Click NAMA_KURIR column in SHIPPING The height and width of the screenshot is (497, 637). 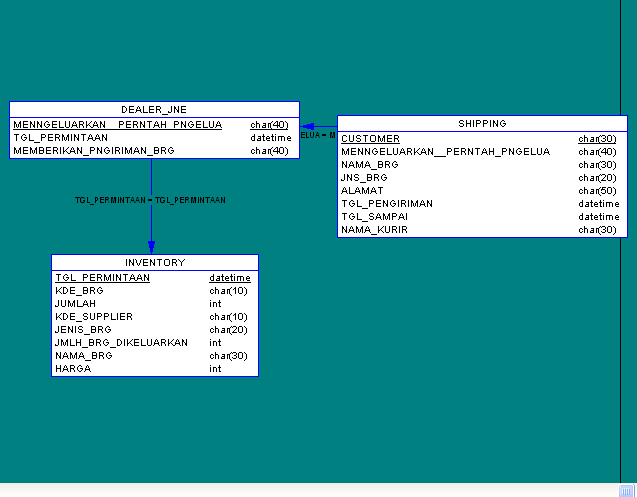pos(375,230)
